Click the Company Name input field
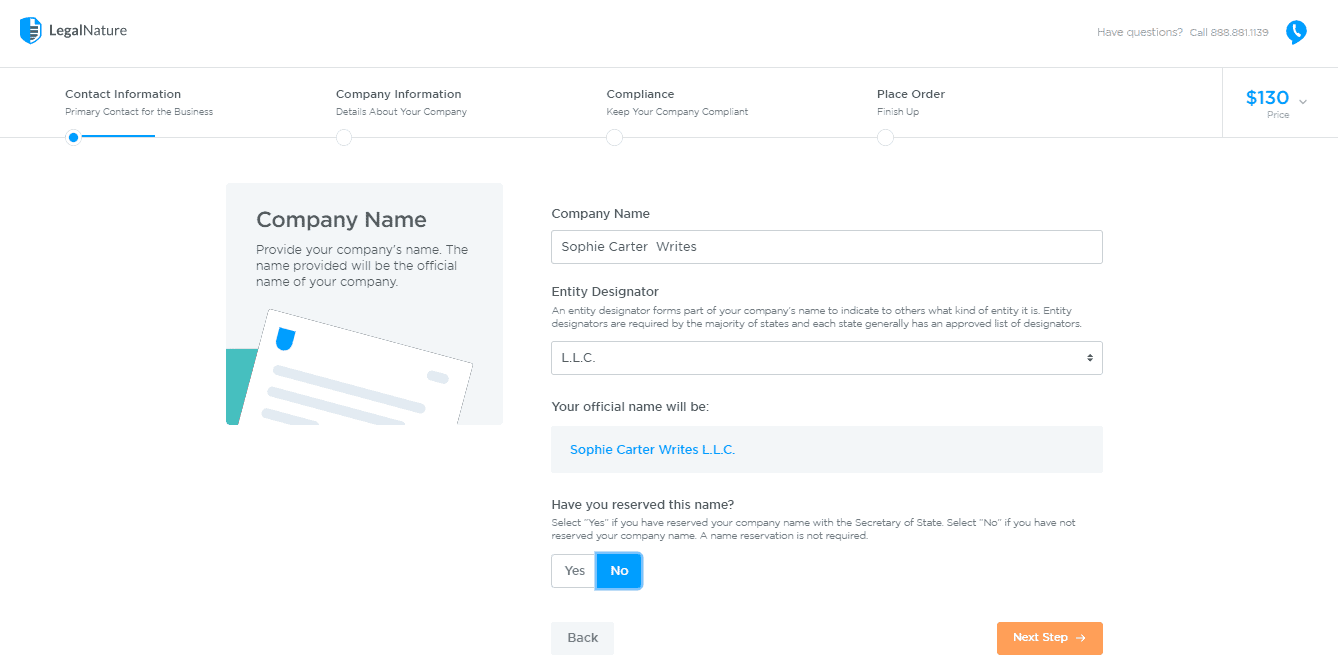 tap(827, 247)
